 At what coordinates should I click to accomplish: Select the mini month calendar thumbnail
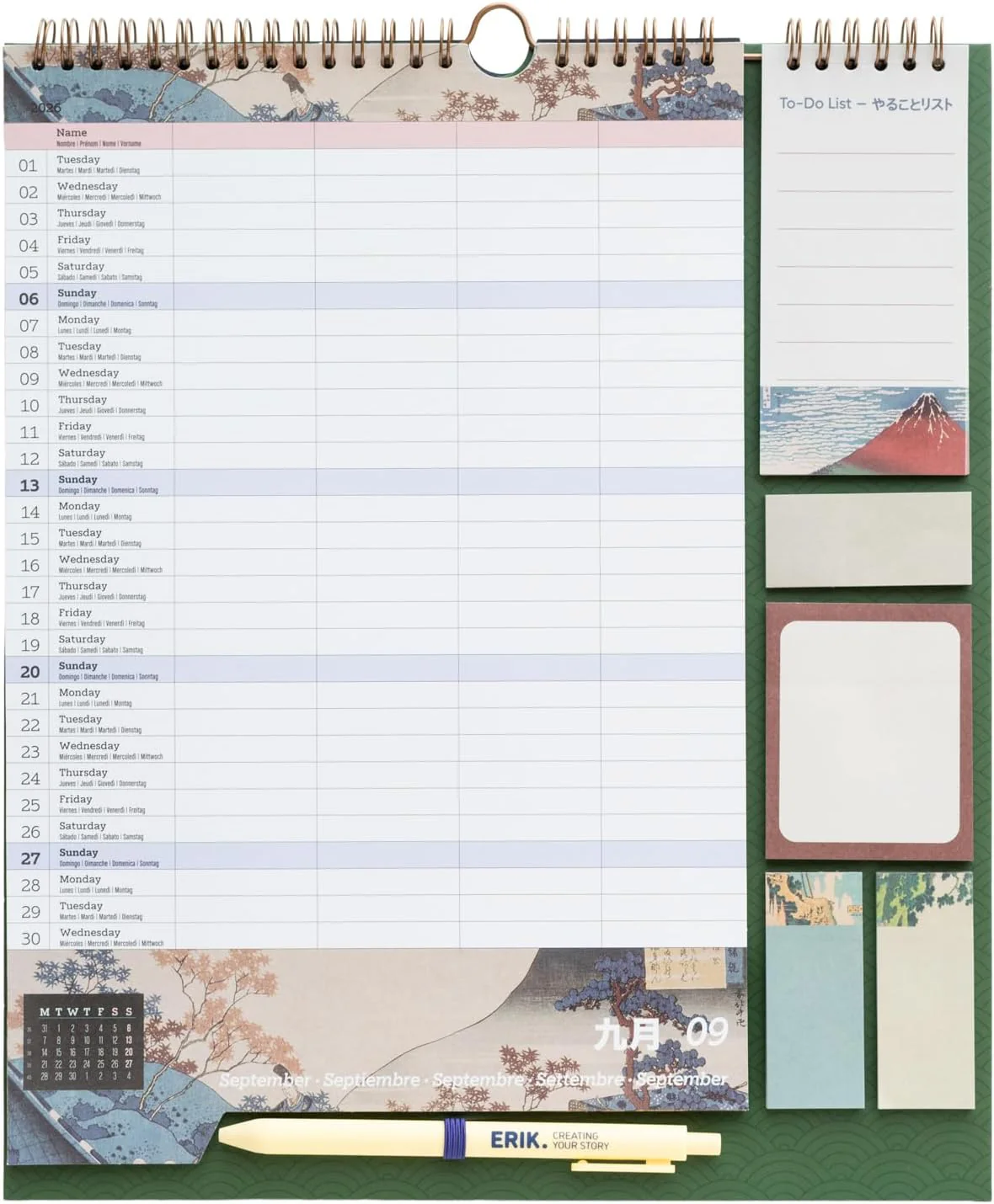(x=83, y=1042)
